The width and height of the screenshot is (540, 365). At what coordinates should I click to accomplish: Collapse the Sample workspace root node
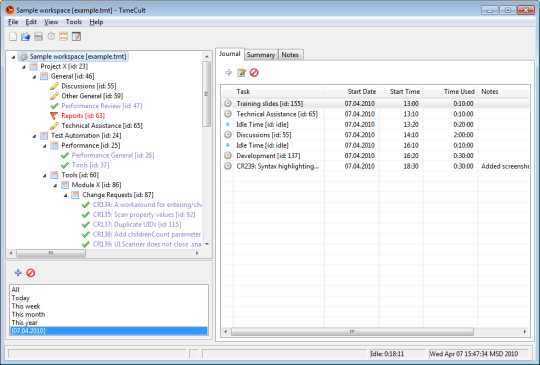pos(13,57)
